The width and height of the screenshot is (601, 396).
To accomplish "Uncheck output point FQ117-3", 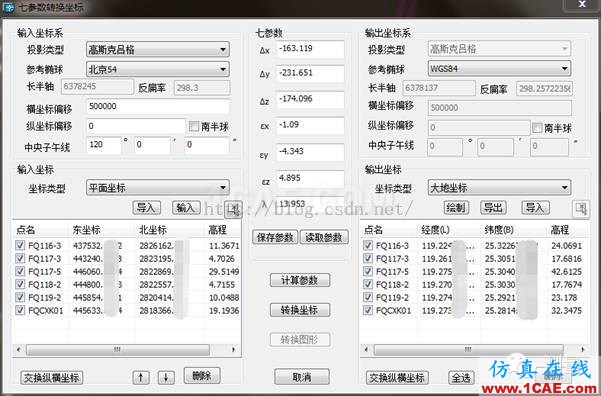I will (368, 258).
